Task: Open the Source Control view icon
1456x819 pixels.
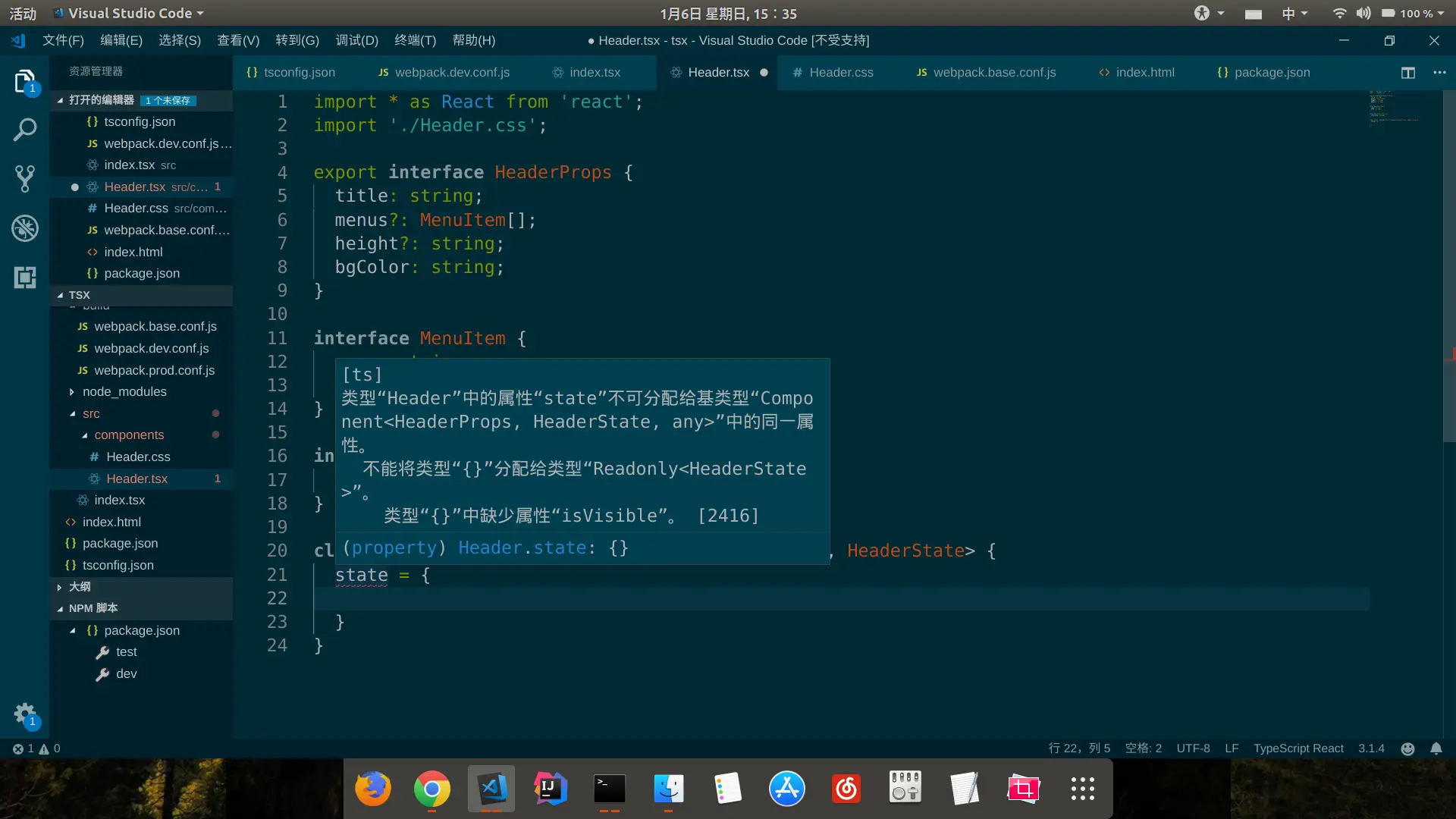Action: click(x=24, y=179)
